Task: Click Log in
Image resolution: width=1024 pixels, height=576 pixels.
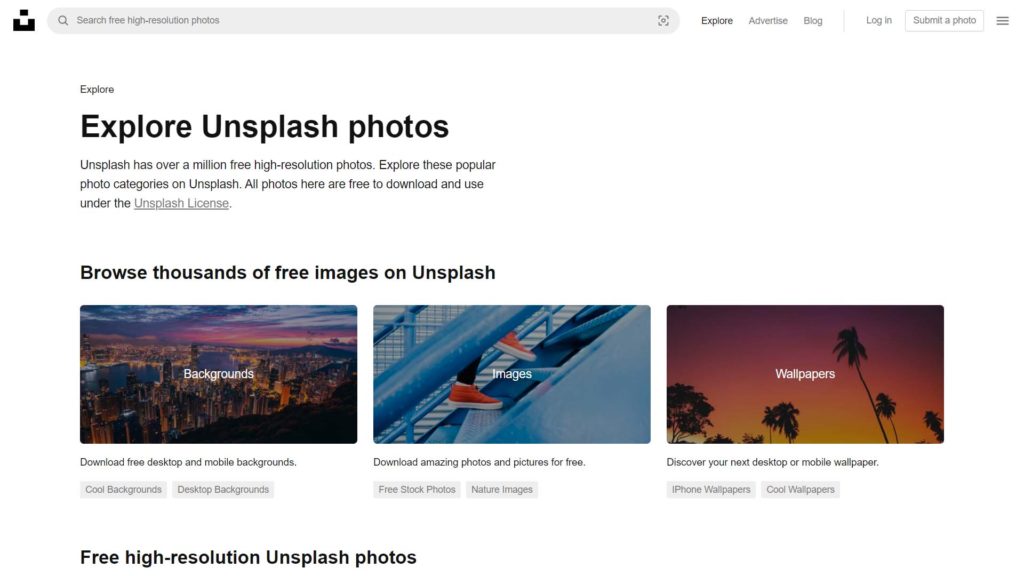Action: click(878, 20)
